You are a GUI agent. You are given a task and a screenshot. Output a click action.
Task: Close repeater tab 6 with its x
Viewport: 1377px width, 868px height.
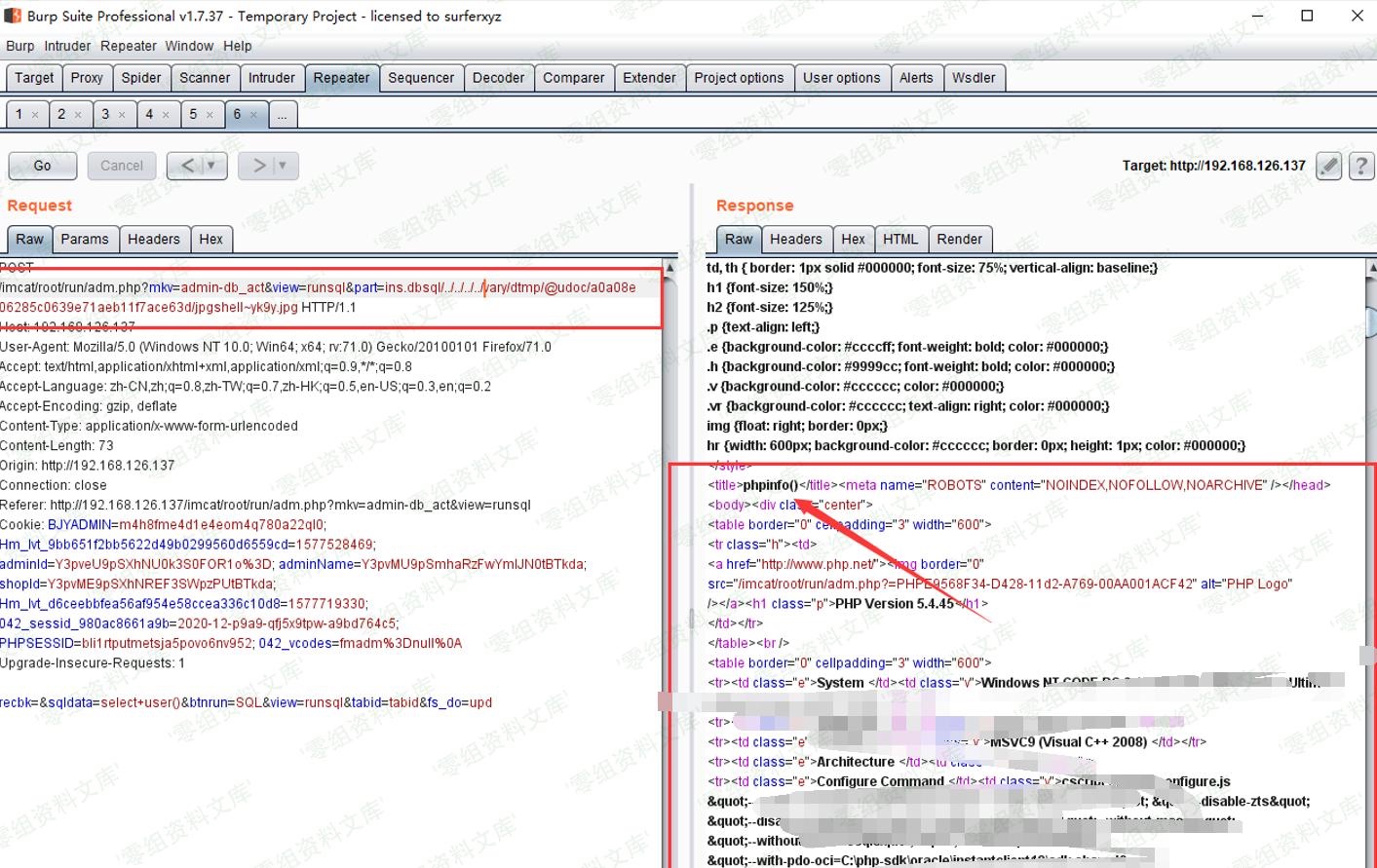point(253,115)
